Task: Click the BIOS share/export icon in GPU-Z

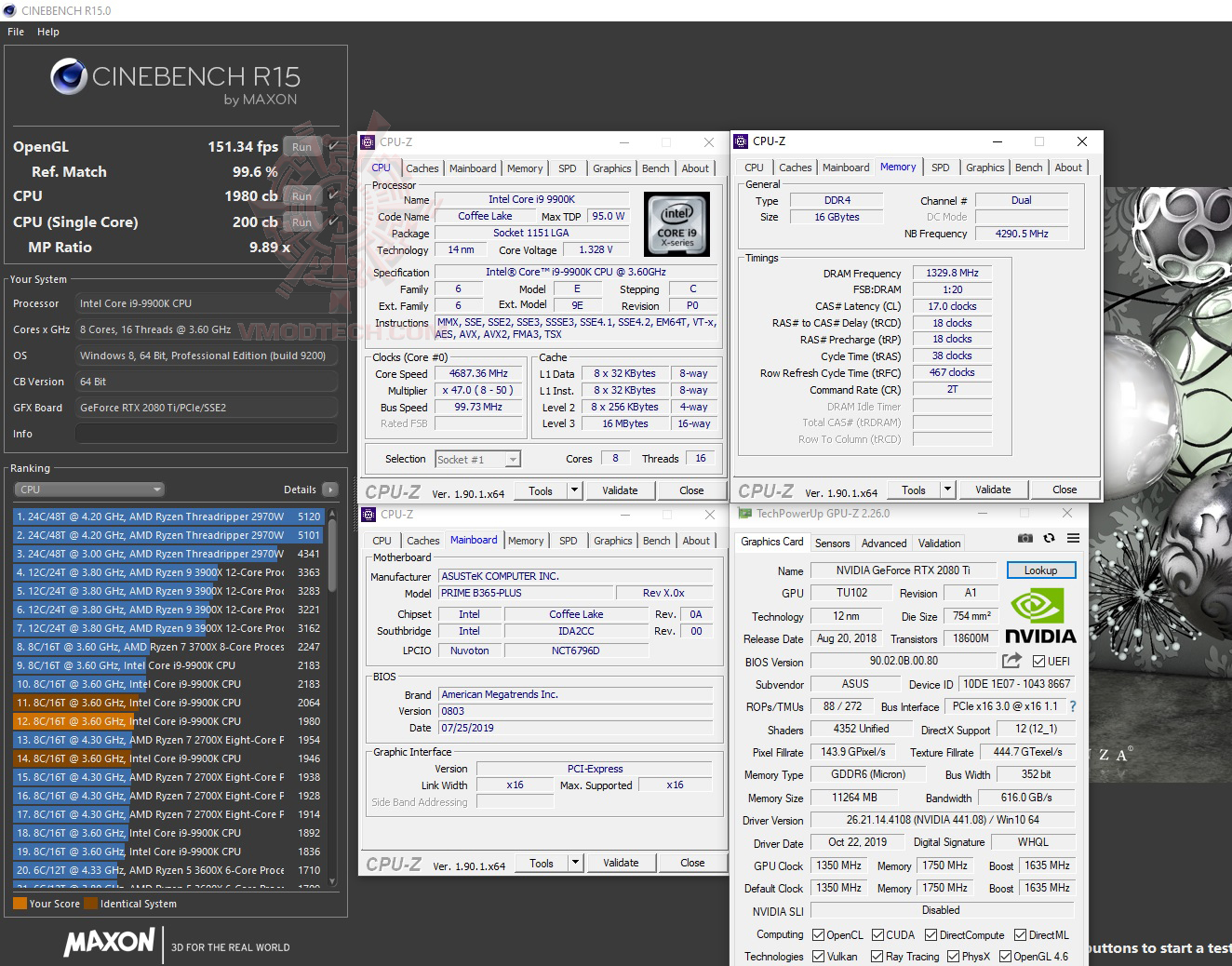Action: (1011, 661)
